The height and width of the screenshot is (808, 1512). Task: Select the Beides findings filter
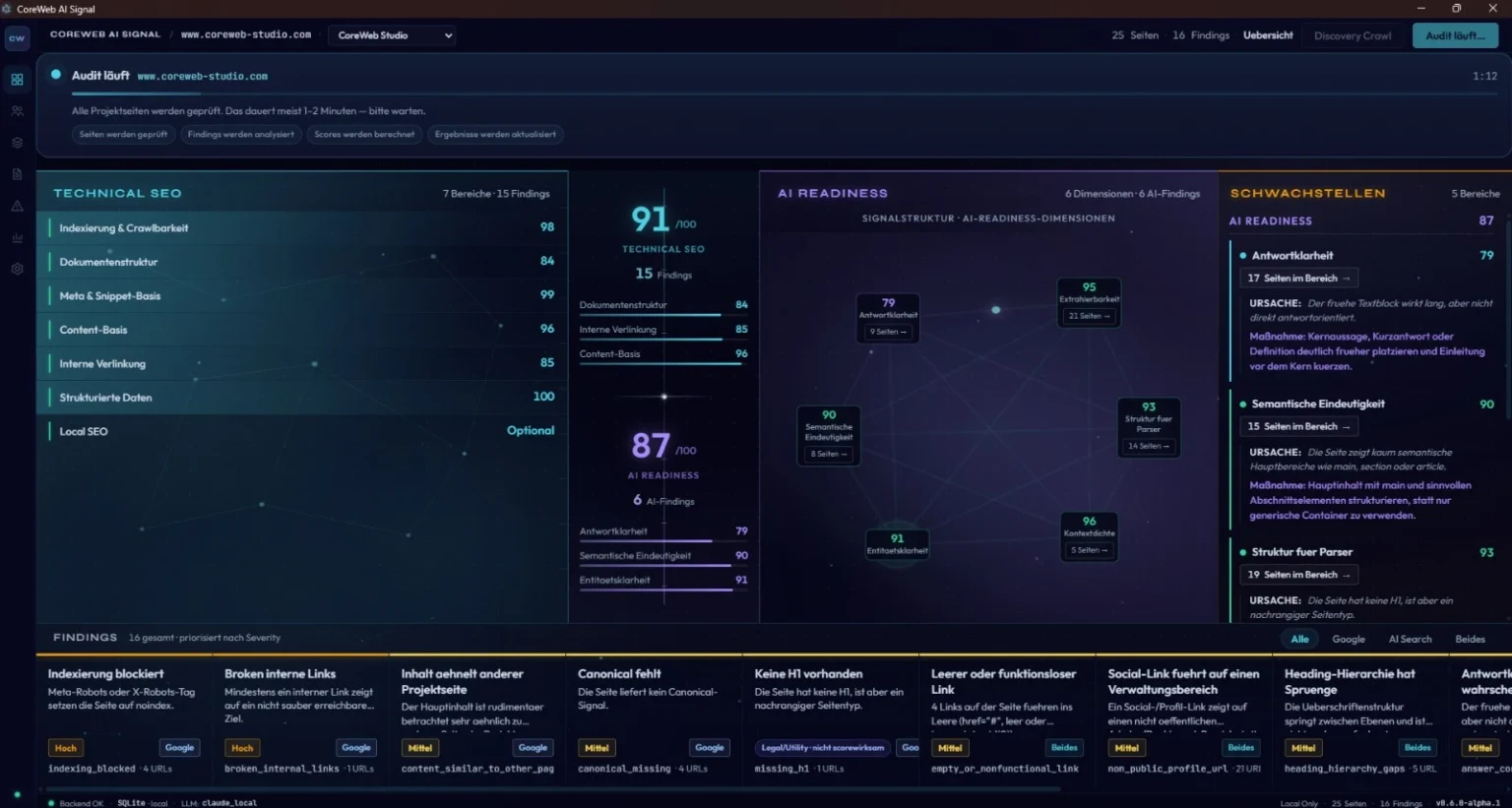coord(1470,640)
